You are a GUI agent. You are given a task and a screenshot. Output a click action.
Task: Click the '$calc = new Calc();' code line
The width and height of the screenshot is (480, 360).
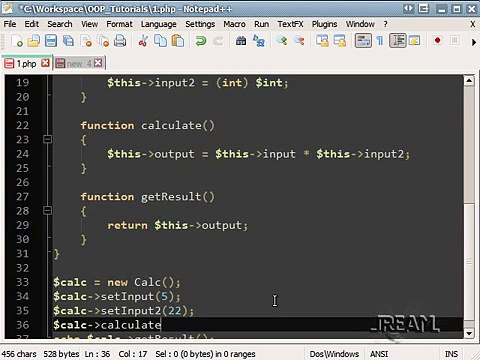pyautogui.click(x=117, y=282)
